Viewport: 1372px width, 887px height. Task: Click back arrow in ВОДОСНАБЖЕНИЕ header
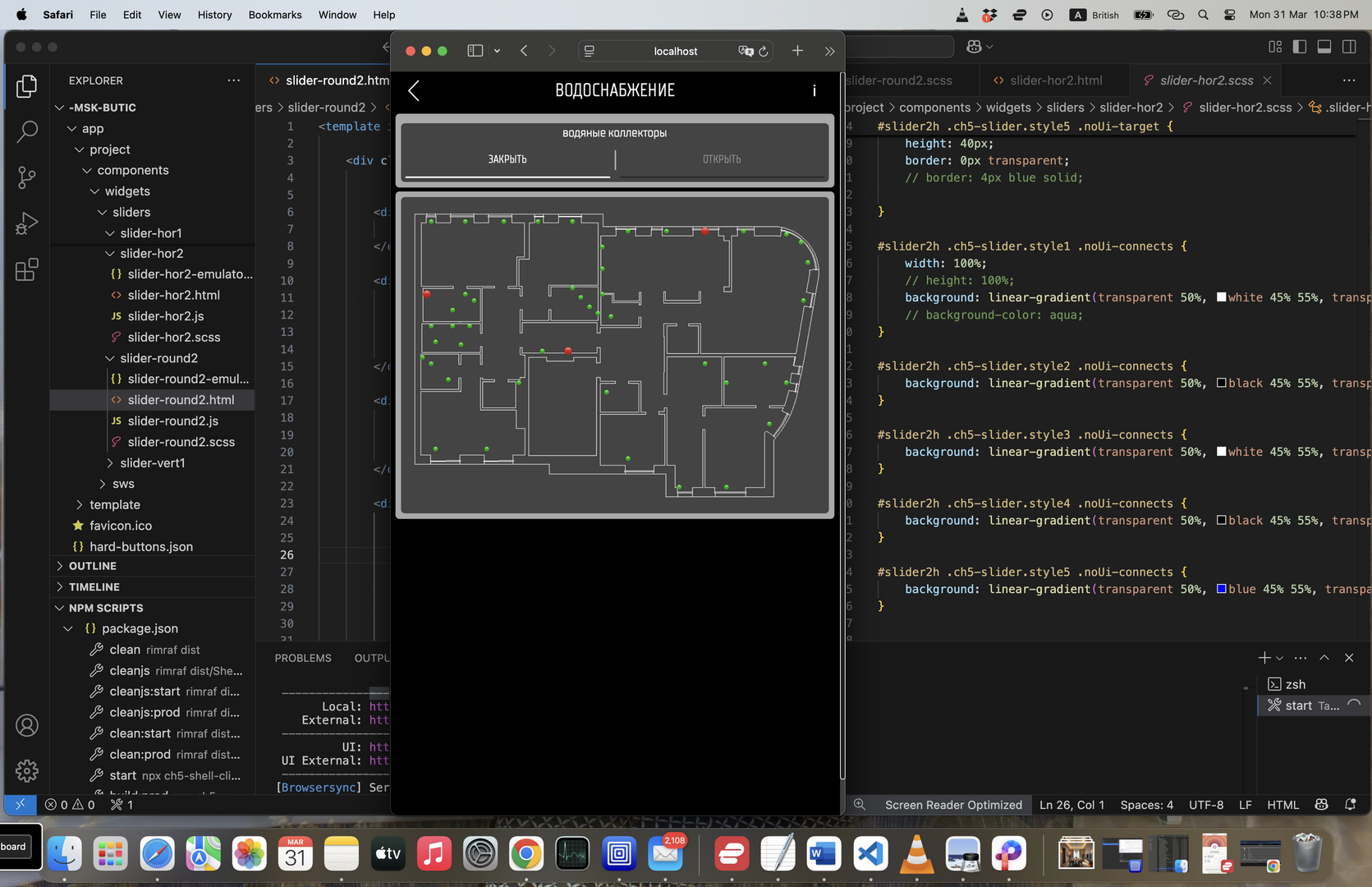pyautogui.click(x=414, y=90)
